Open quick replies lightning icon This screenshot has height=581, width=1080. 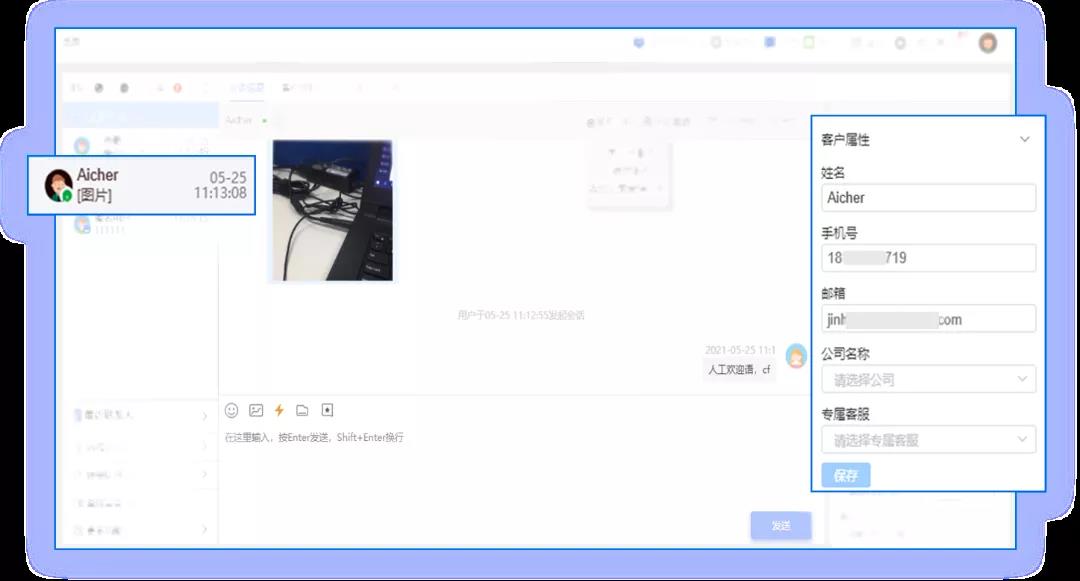pyautogui.click(x=279, y=410)
